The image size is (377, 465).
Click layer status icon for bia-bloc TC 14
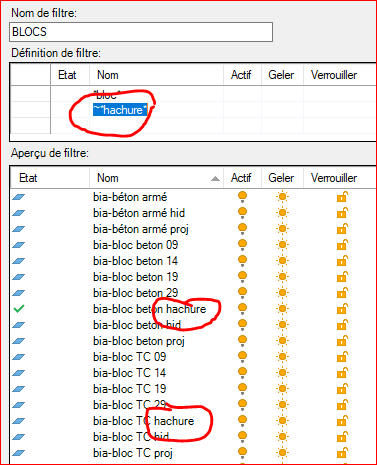(19, 373)
